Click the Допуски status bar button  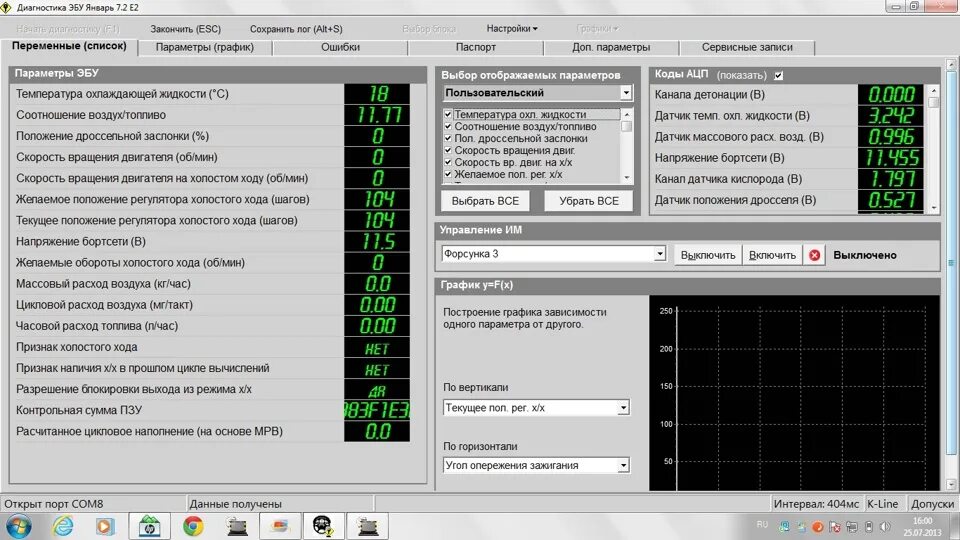tap(932, 504)
